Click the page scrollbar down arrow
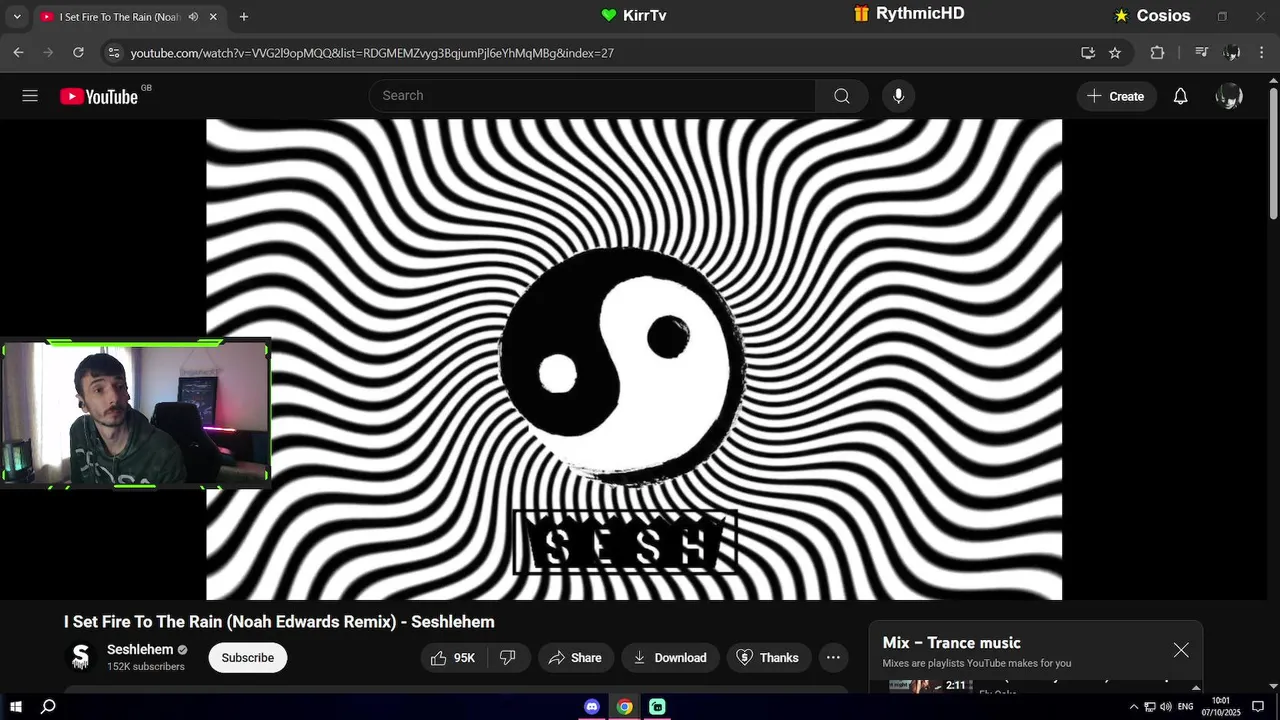This screenshot has height=720, width=1280. (1273, 686)
